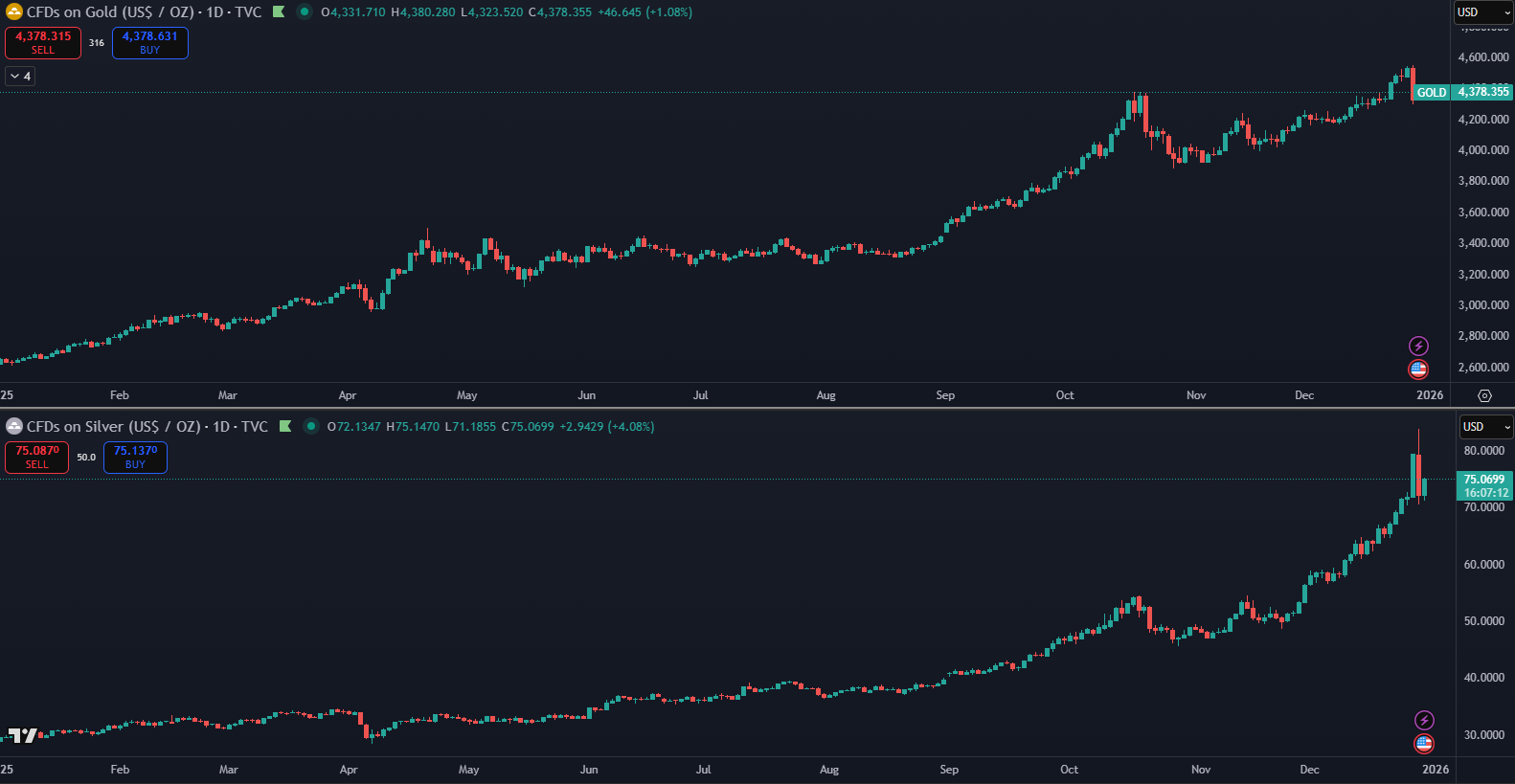1515x784 pixels.
Task: Open the US flag economic event on silver chart
Action: coord(1424,743)
